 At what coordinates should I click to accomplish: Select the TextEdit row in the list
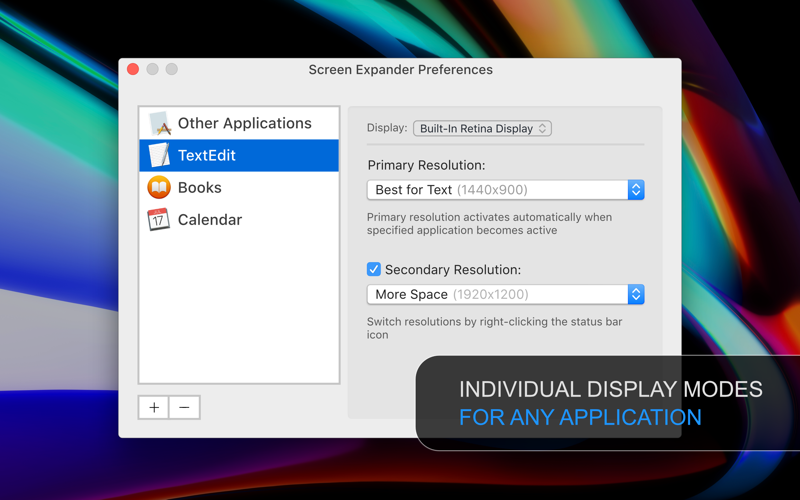pyautogui.click(x=239, y=155)
